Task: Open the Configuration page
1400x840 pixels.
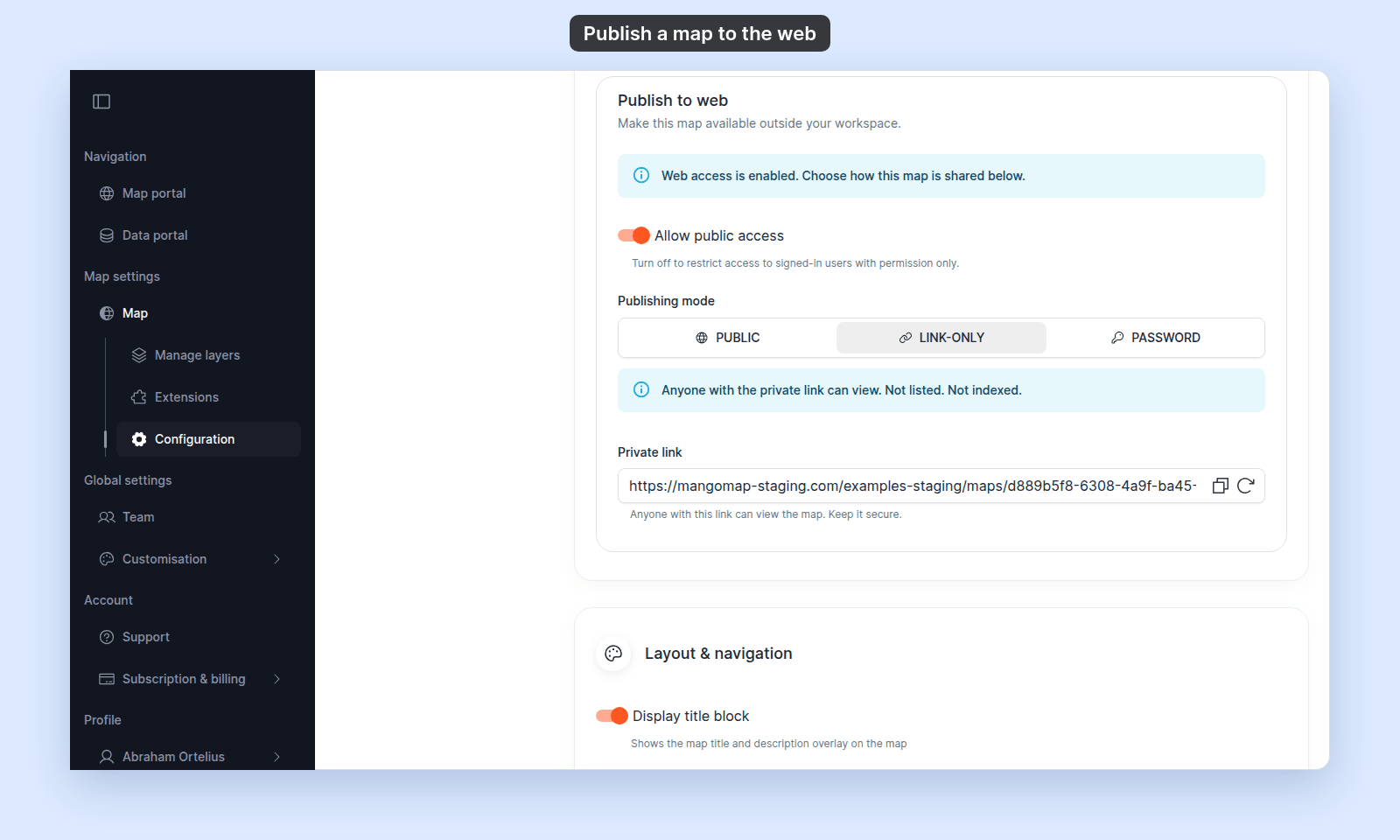Action: [208, 439]
